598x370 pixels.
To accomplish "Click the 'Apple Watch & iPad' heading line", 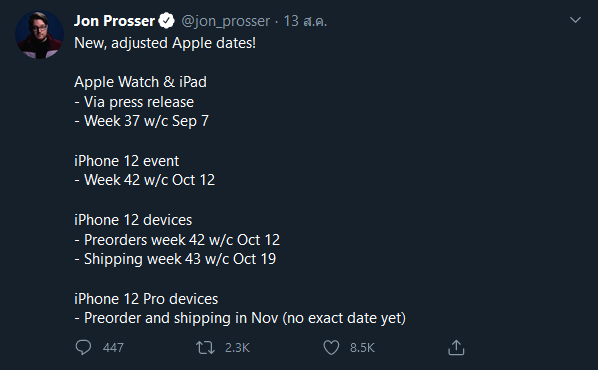I will coord(140,82).
